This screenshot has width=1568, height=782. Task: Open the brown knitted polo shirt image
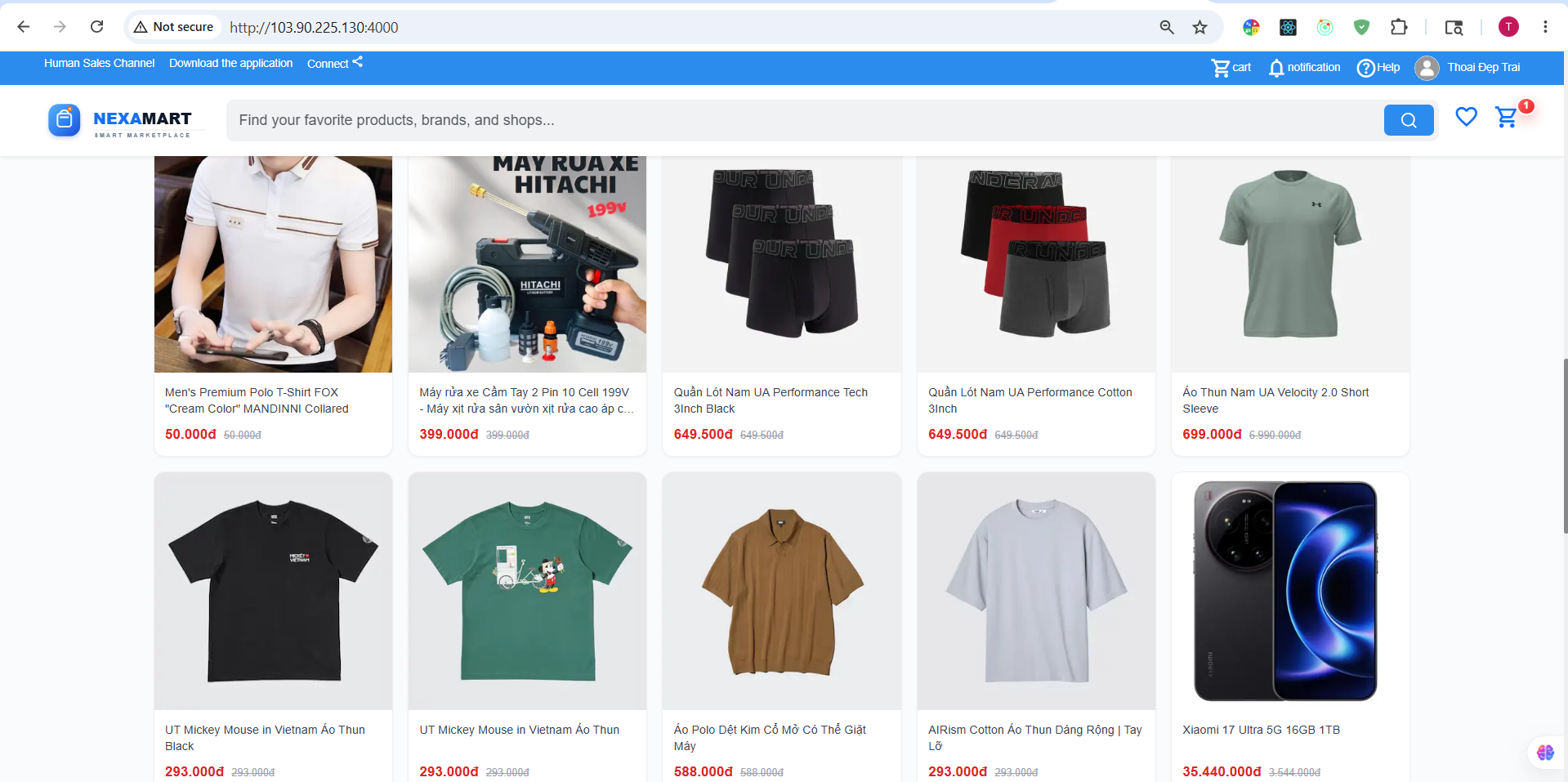[x=782, y=591]
